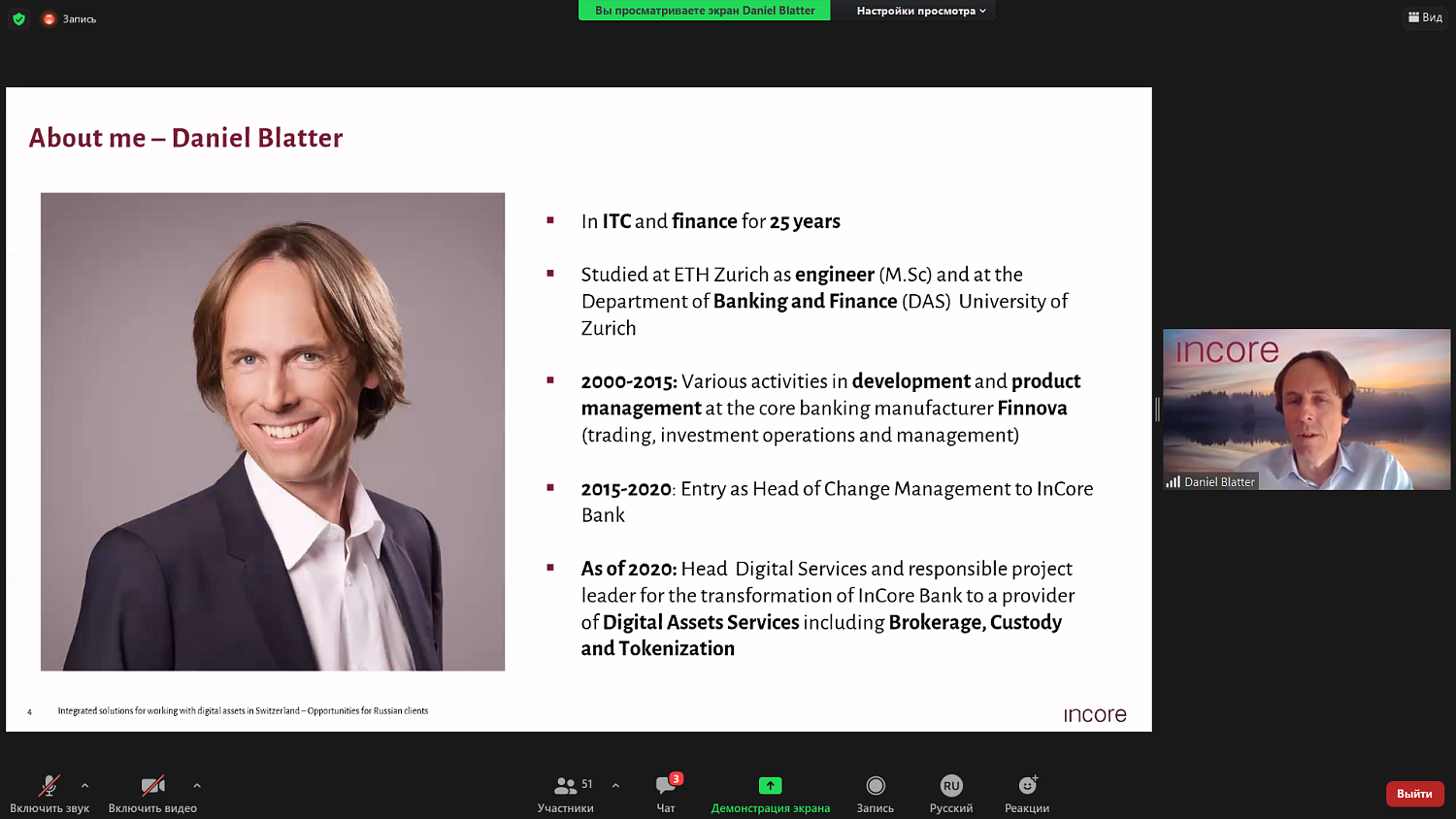Screen dimensions: 1456x819
Task: Click Daniel Blatter name label on video
Action: point(1219,482)
